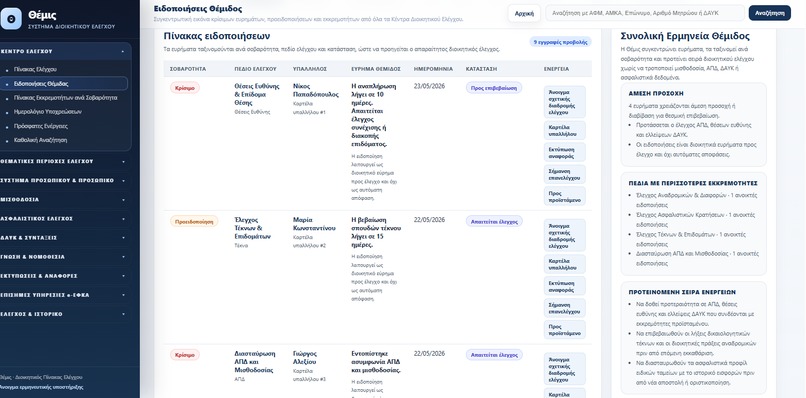
Task: Click Εκτύπωση αναφοράς for Νίκος Παπαδόπουλος
Action: [564, 152]
